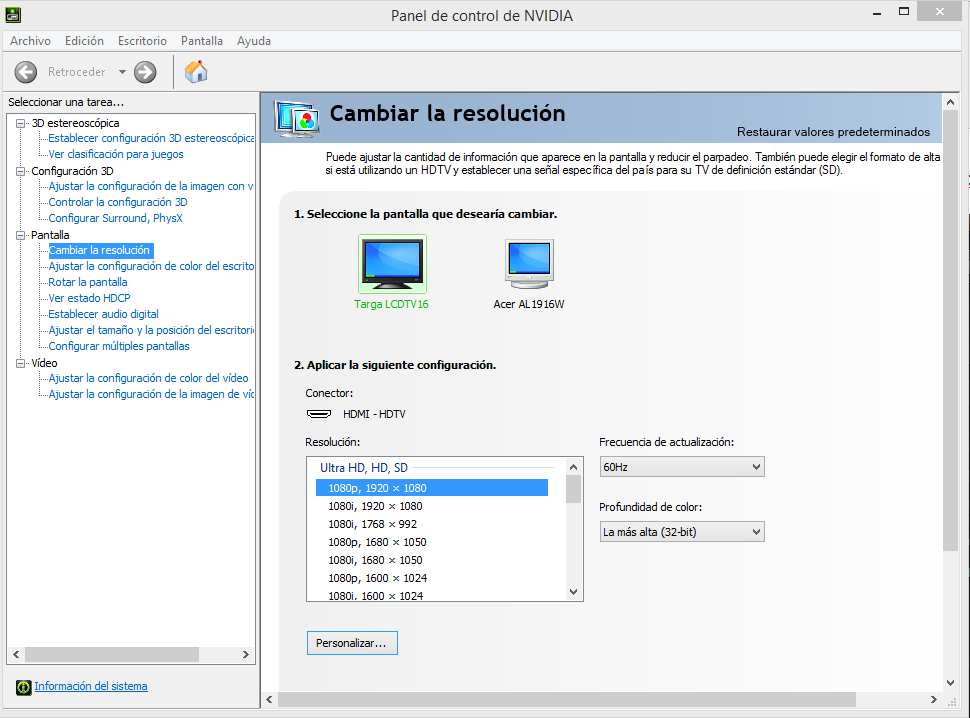Minimize the NVIDIA control panel window
The image size is (970, 718).
pos(877,14)
